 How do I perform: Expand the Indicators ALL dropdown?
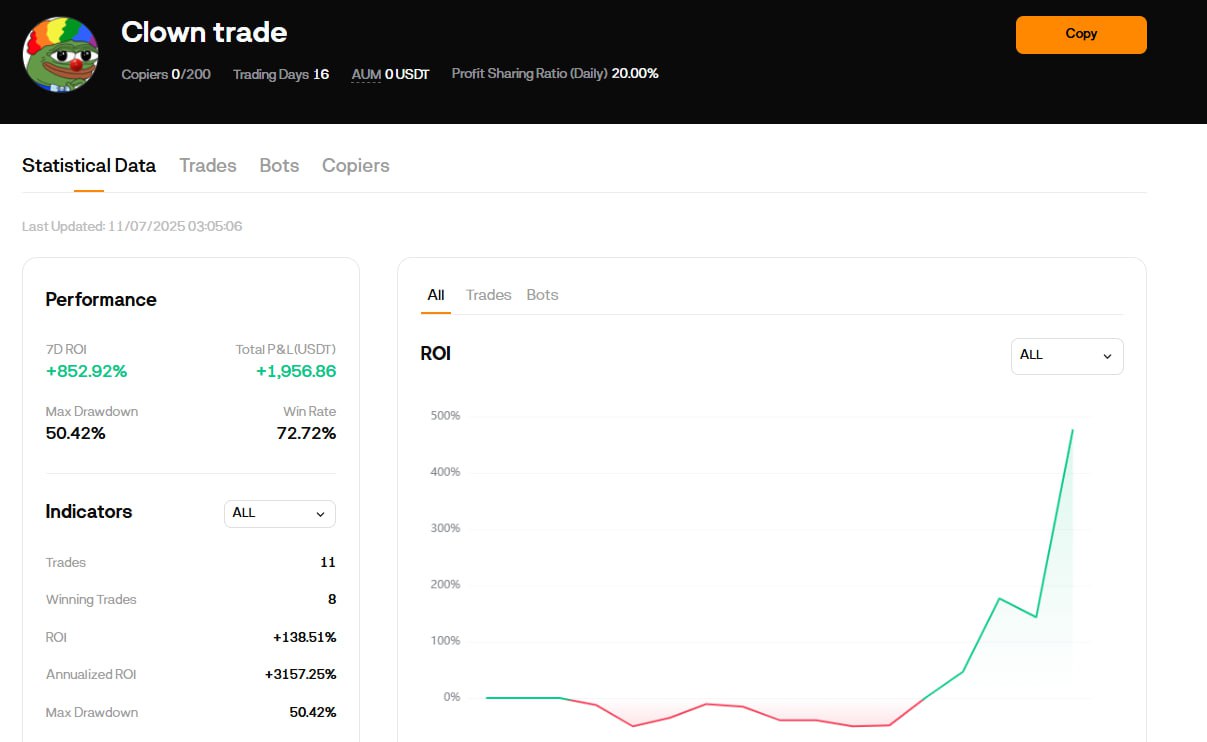(280, 513)
